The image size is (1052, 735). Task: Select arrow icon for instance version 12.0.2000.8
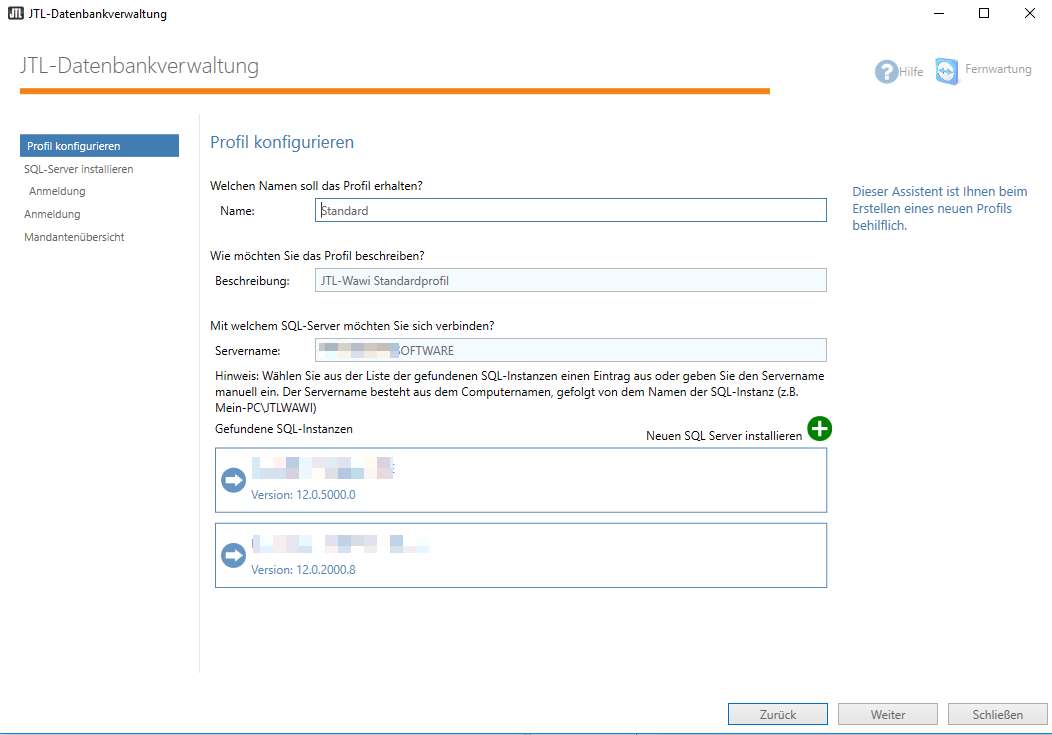click(233, 555)
